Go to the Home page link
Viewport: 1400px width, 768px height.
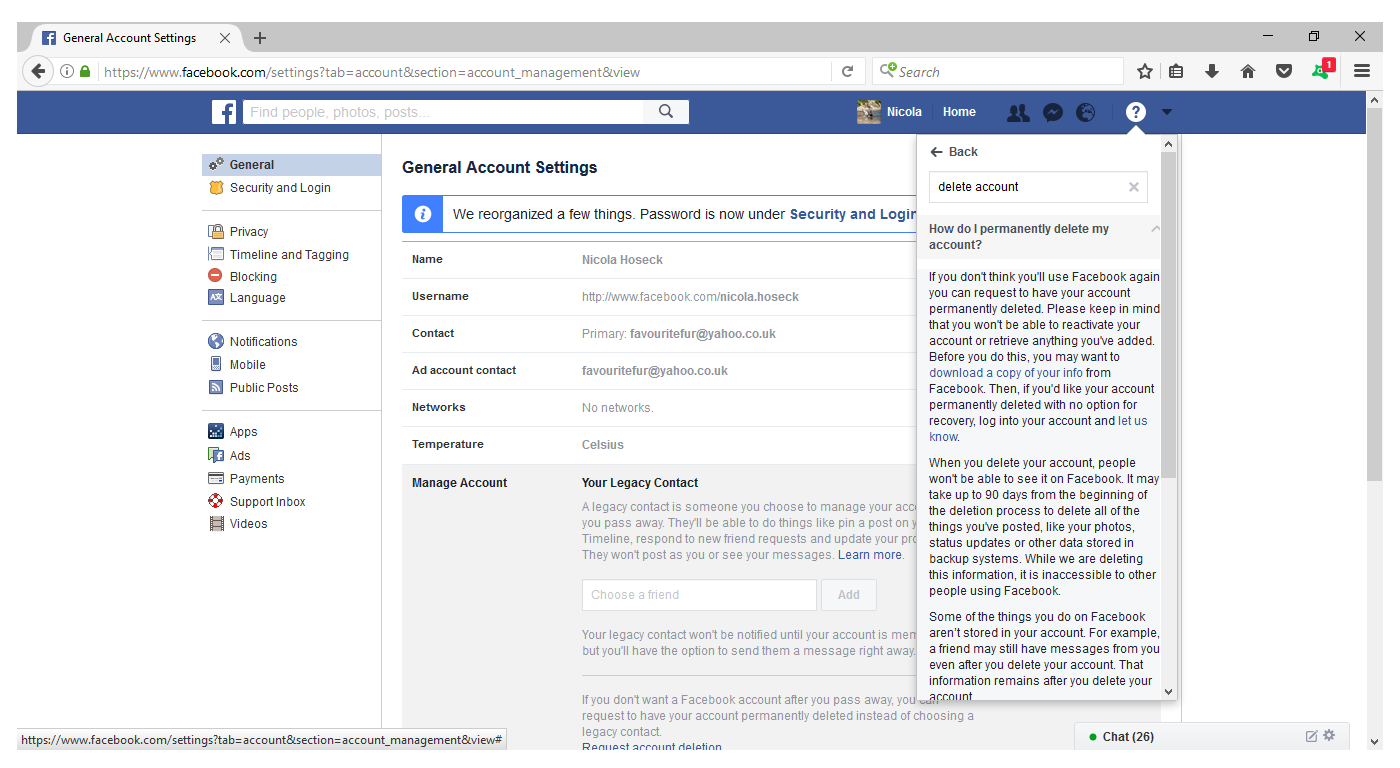[959, 112]
